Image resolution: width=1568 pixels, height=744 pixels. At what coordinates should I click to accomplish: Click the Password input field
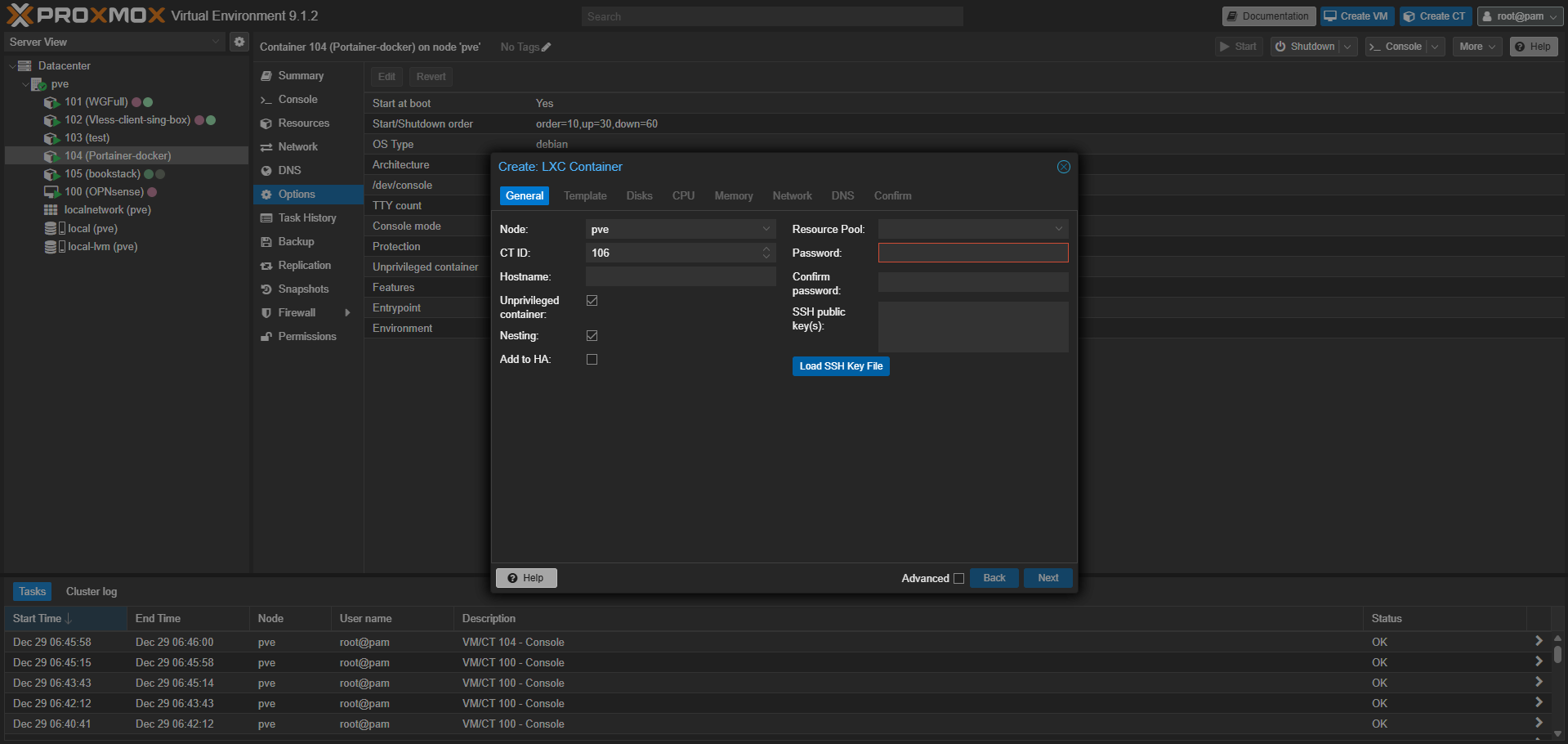[973, 253]
